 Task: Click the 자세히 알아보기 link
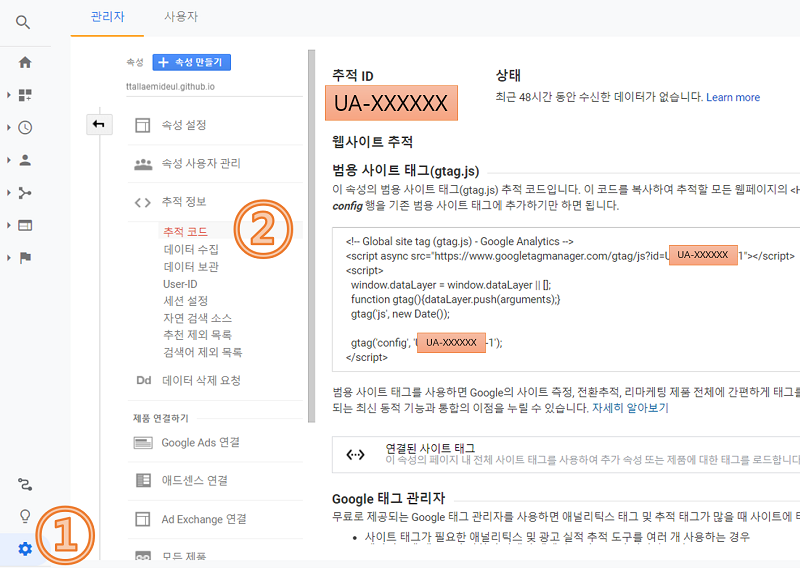pos(630,408)
